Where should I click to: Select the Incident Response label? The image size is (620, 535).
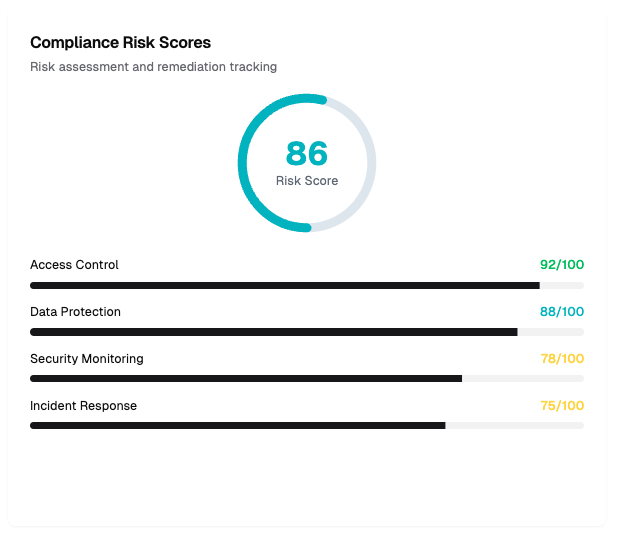(x=83, y=406)
